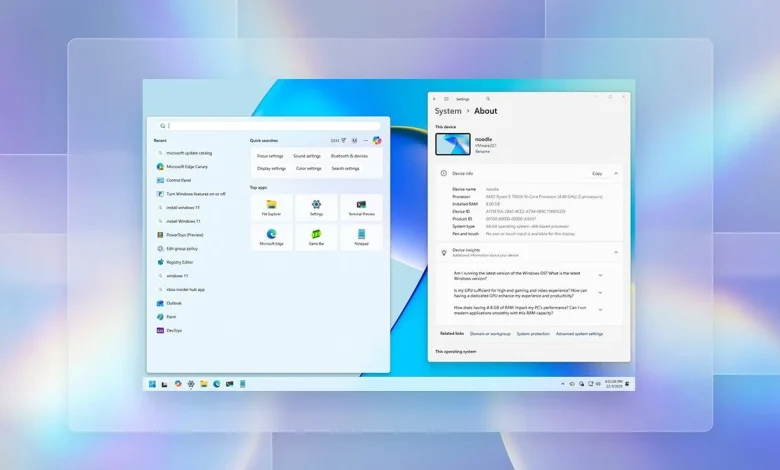Viewport: 780px width, 470px height.
Task: Click the volume icon in system tray
Action: (x=597, y=384)
